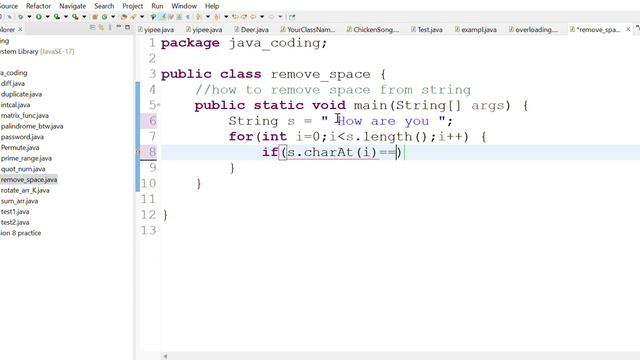Click error marker on line 8 gutter
640x360 pixels.
138,152
